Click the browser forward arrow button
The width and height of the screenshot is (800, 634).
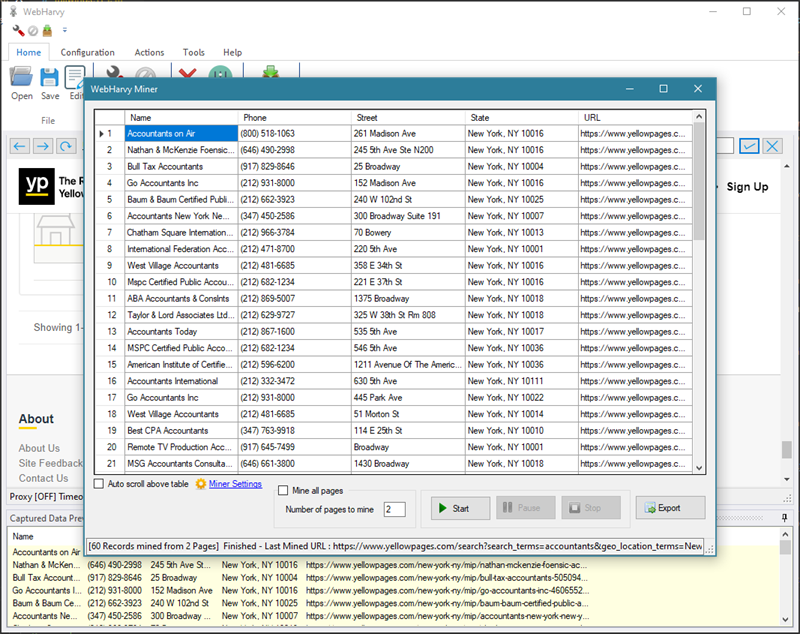click(x=43, y=146)
